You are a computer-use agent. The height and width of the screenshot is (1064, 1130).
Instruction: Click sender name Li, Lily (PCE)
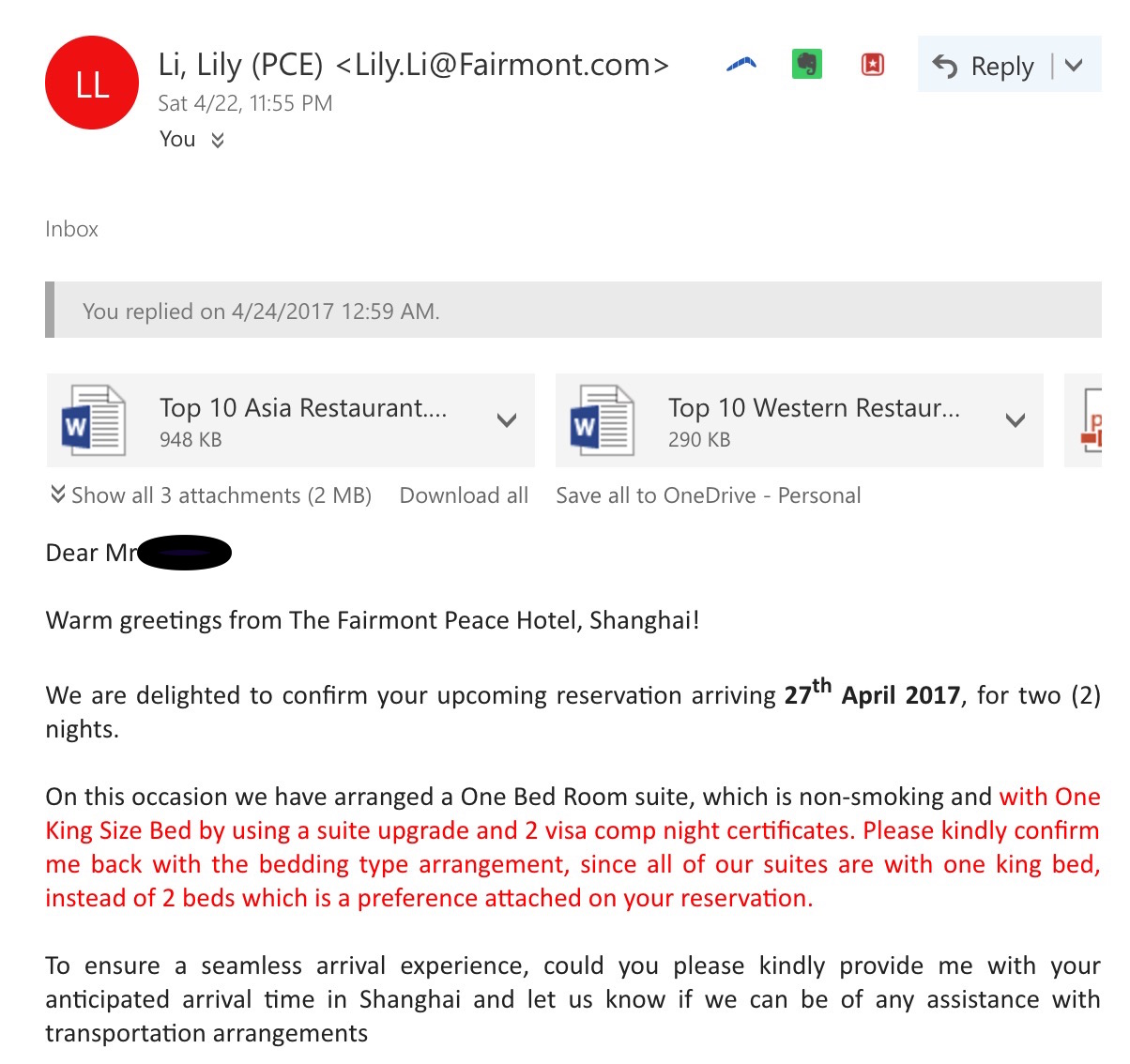pyautogui.click(x=240, y=65)
